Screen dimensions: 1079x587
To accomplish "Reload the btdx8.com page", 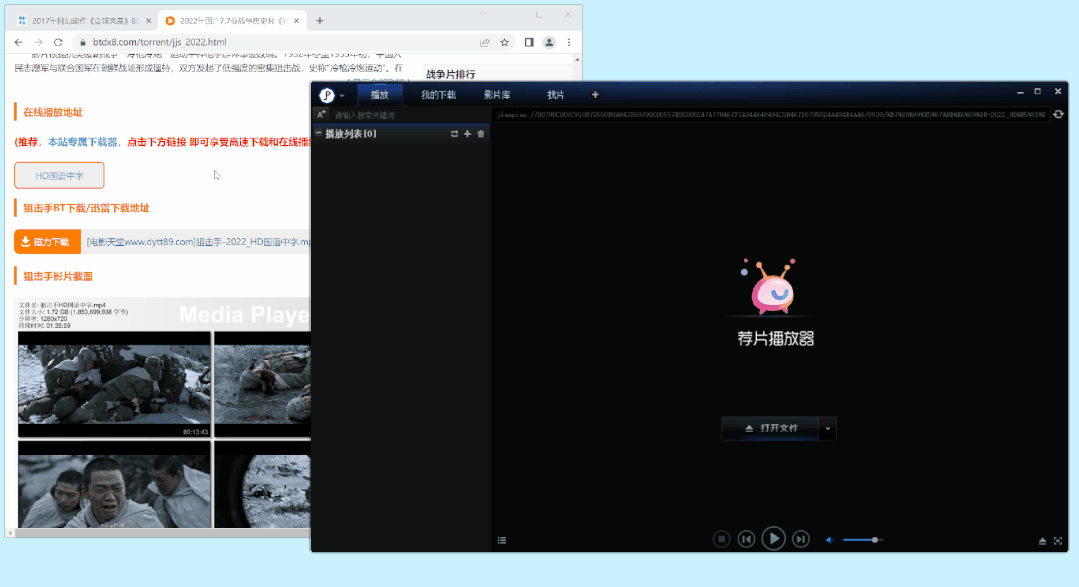I will click(x=58, y=42).
